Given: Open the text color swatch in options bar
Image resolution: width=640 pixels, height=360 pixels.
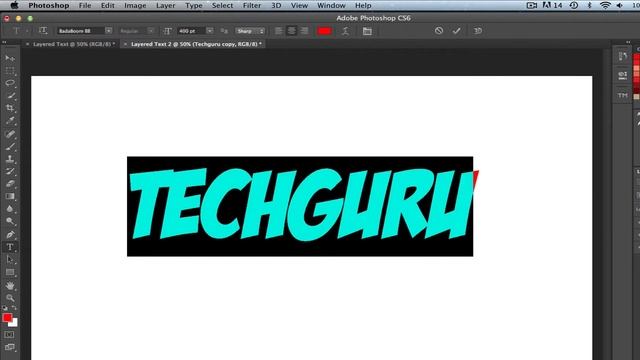Looking at the screenshot, I should [x=324, y=31].
